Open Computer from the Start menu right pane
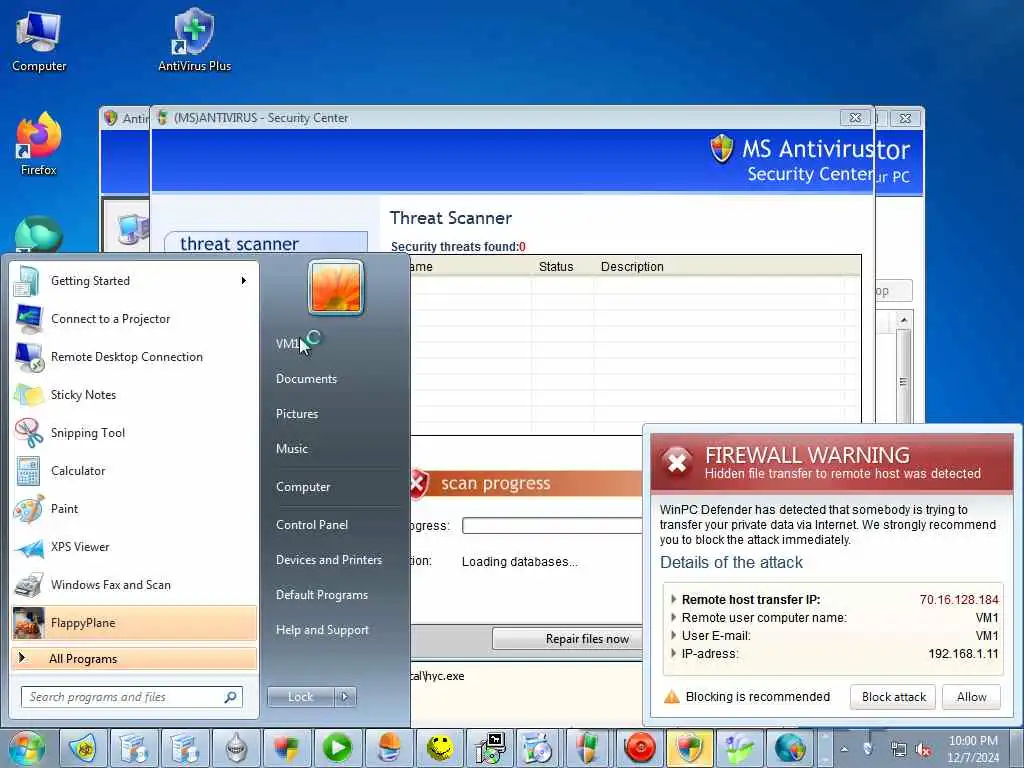 pos(303,487)
